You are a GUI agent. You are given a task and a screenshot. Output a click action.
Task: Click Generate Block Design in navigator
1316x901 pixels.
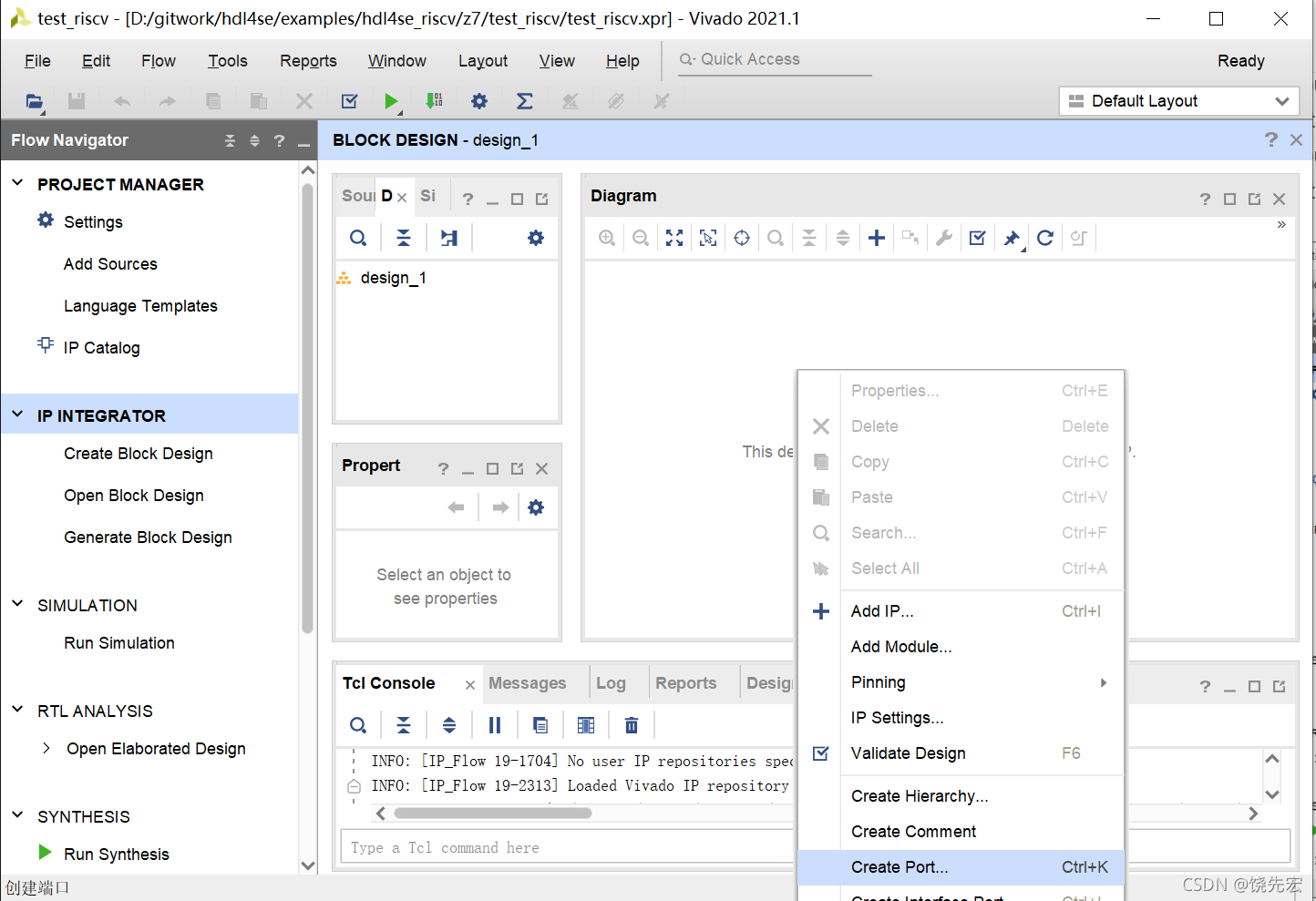pyautogui.click(x=148, y=538)
